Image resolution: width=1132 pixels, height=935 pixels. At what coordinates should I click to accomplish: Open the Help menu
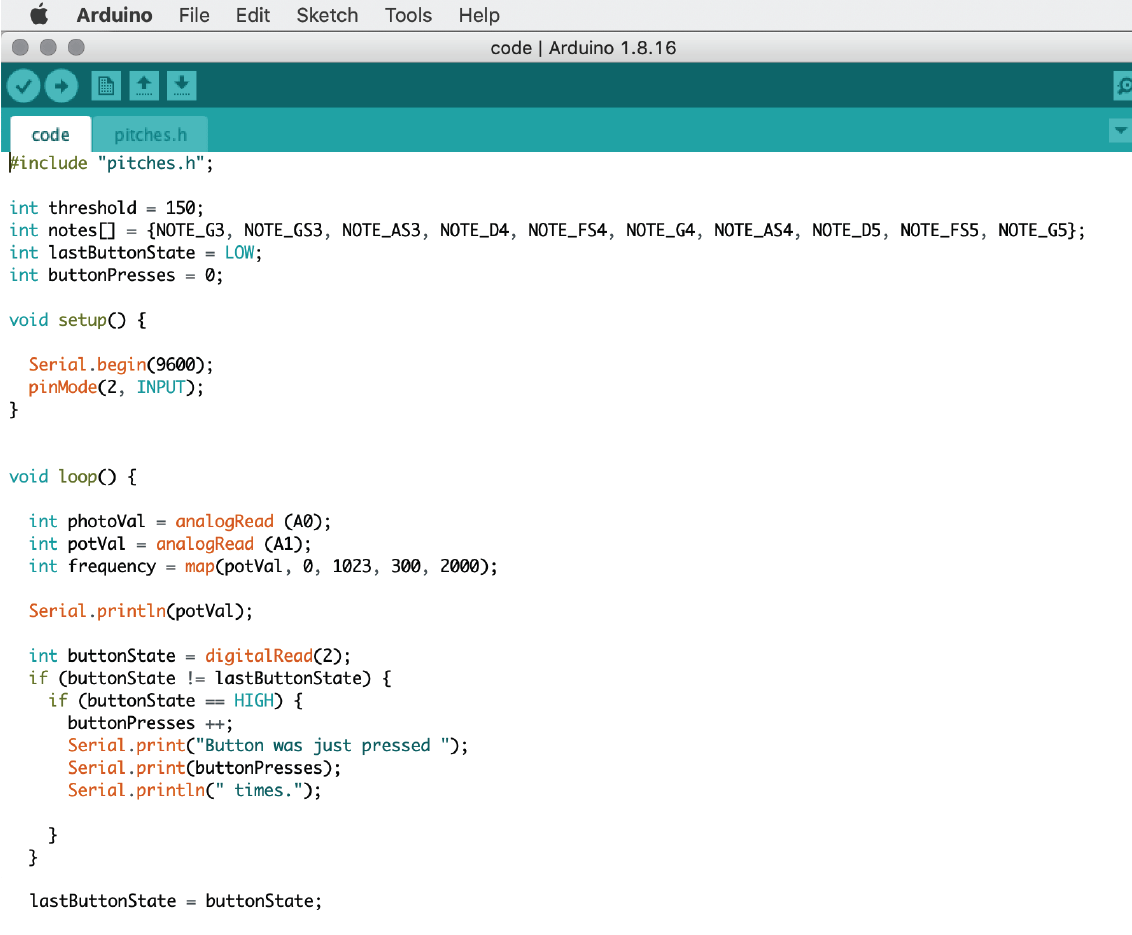[x=479, y=15]
